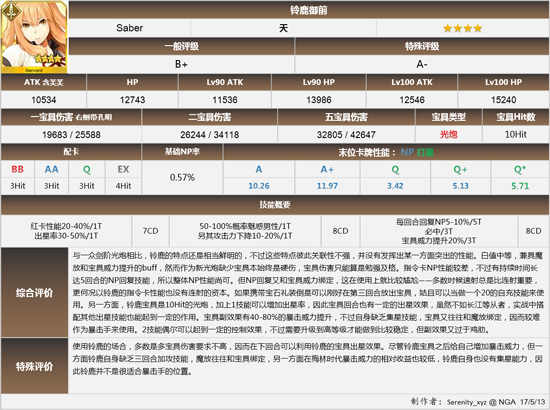This screenshot has width=550, height=410.
Task: Select the damage value '32805 / 42647'
Action: coord(346,135)
